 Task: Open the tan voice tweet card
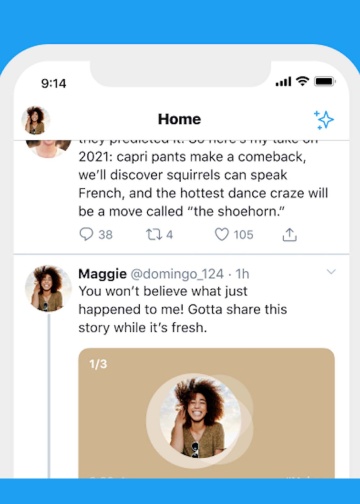point(206,413)
